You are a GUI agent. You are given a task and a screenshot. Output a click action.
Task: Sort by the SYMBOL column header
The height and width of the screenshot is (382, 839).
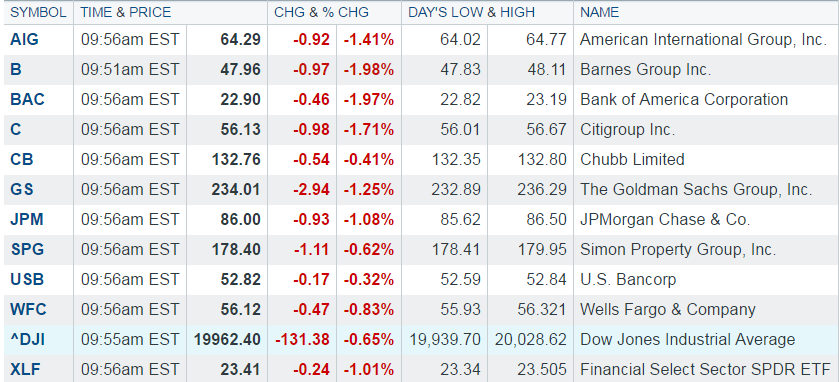coord(38,12)
